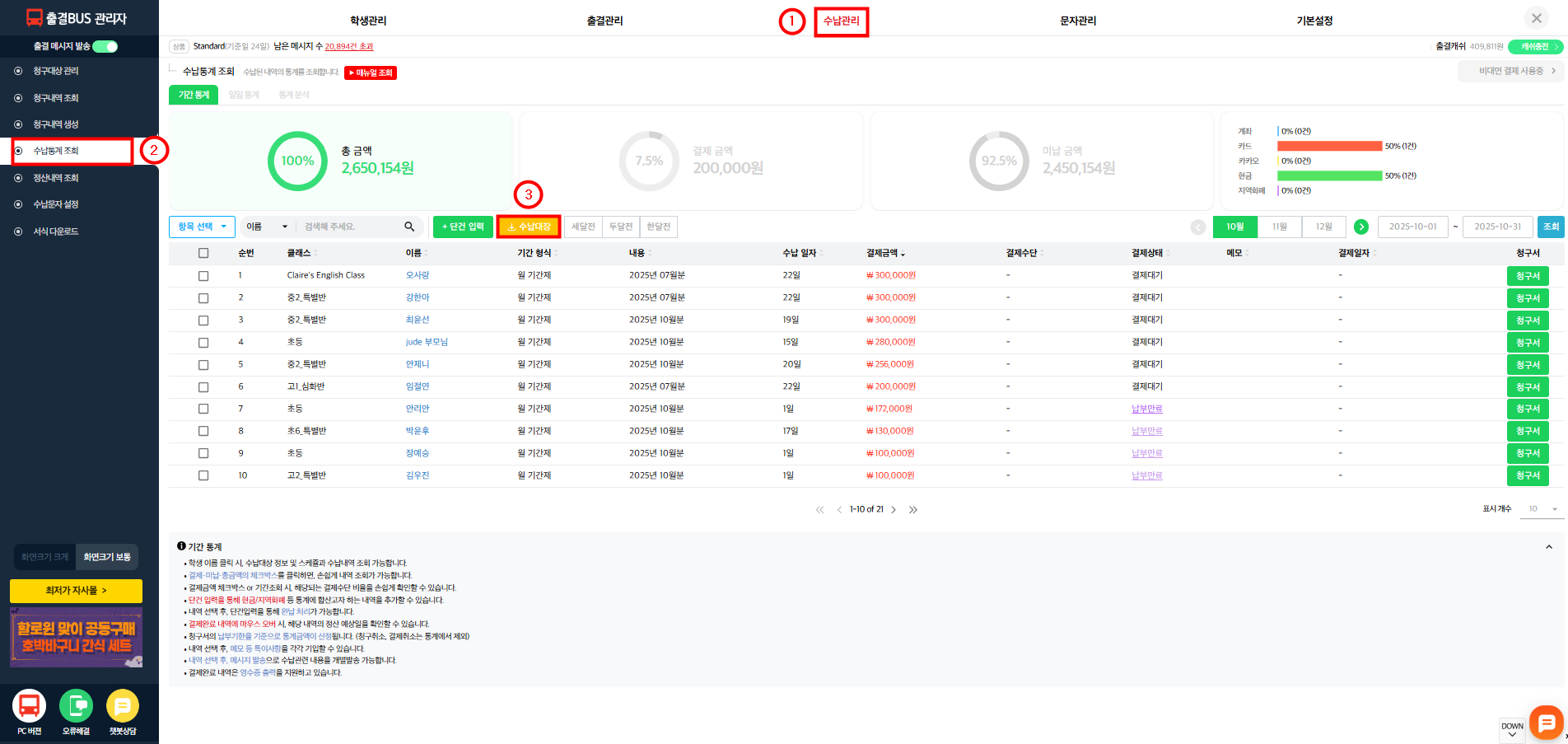The width and height of the screenshot is (1568, 744).
Task: Click the 카드 50% red bar
Action: click(x=1329, y=146)
